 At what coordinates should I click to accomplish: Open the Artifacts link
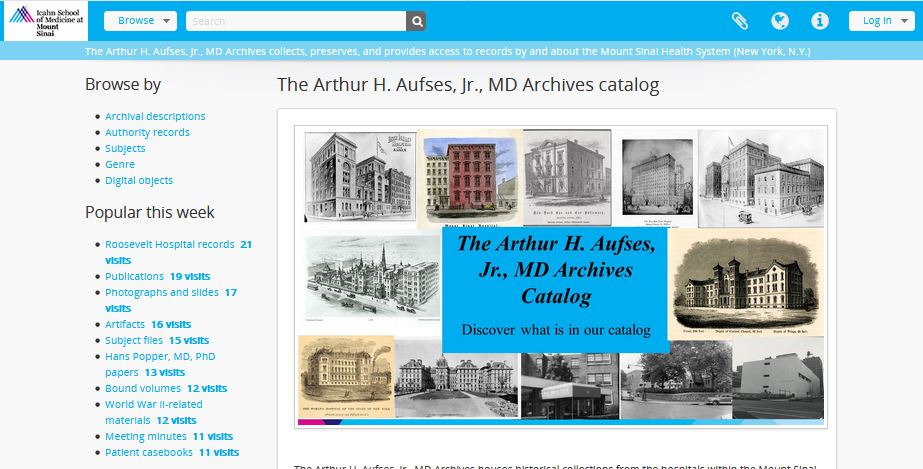coord(125,324)
